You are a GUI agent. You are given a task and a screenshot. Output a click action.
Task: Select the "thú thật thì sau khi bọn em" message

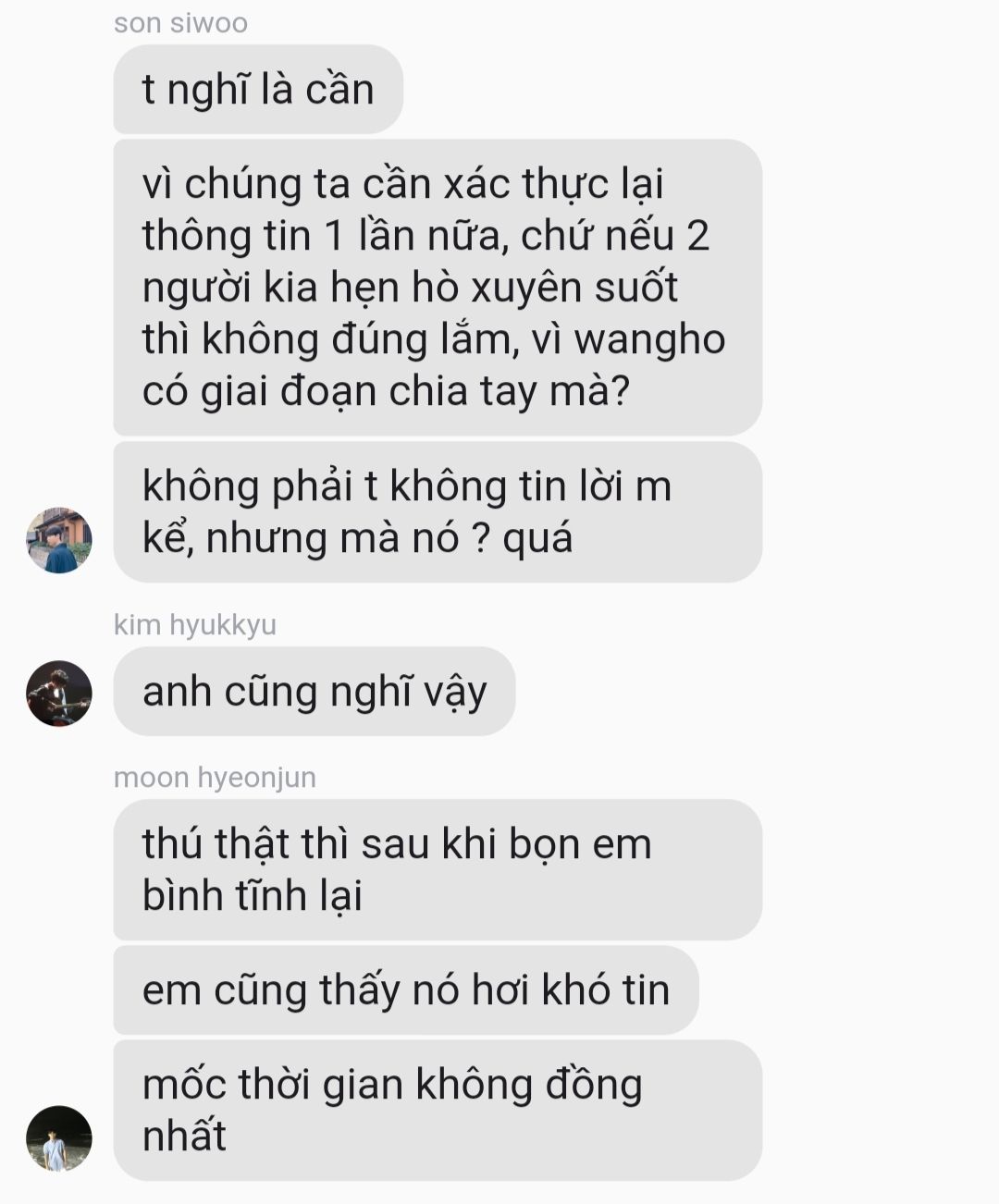click(438, 869)
